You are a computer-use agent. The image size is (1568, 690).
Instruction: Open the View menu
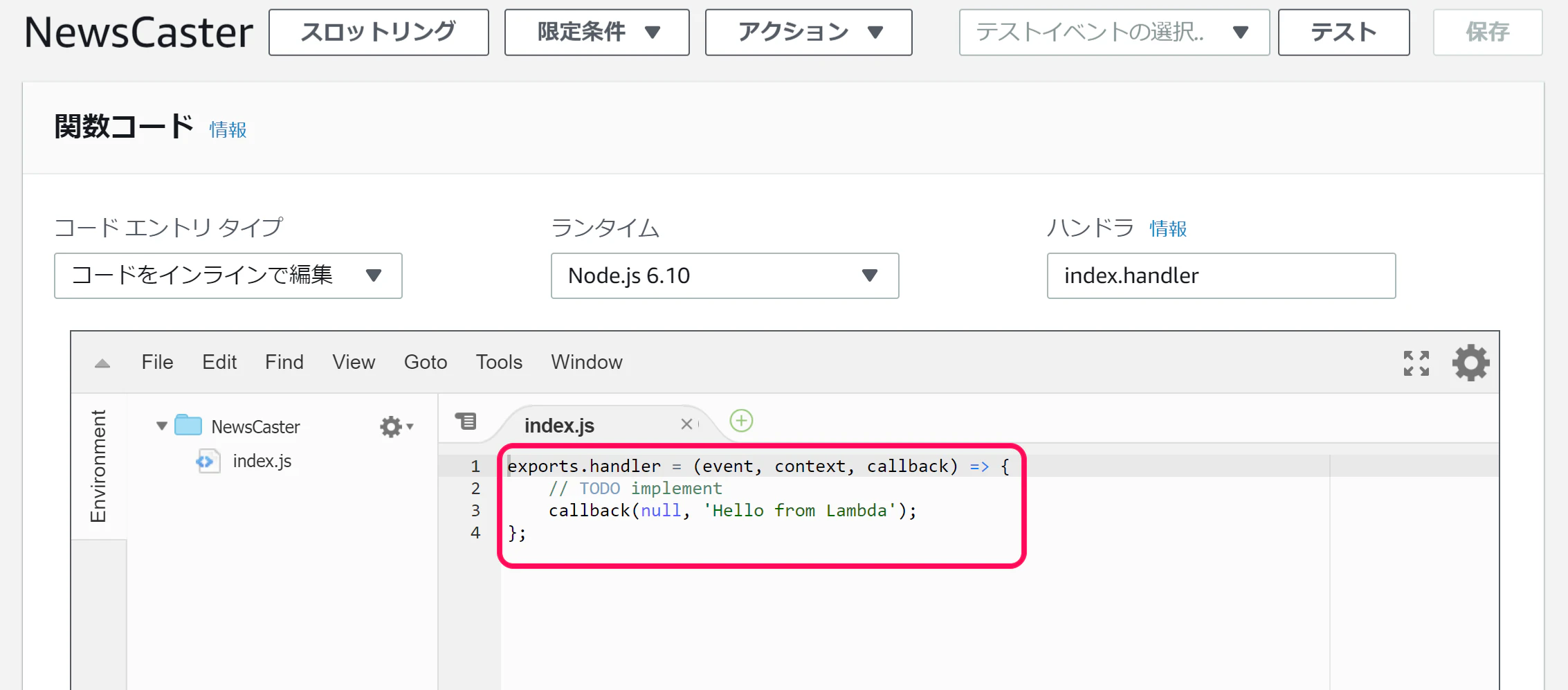coord(354,362)
